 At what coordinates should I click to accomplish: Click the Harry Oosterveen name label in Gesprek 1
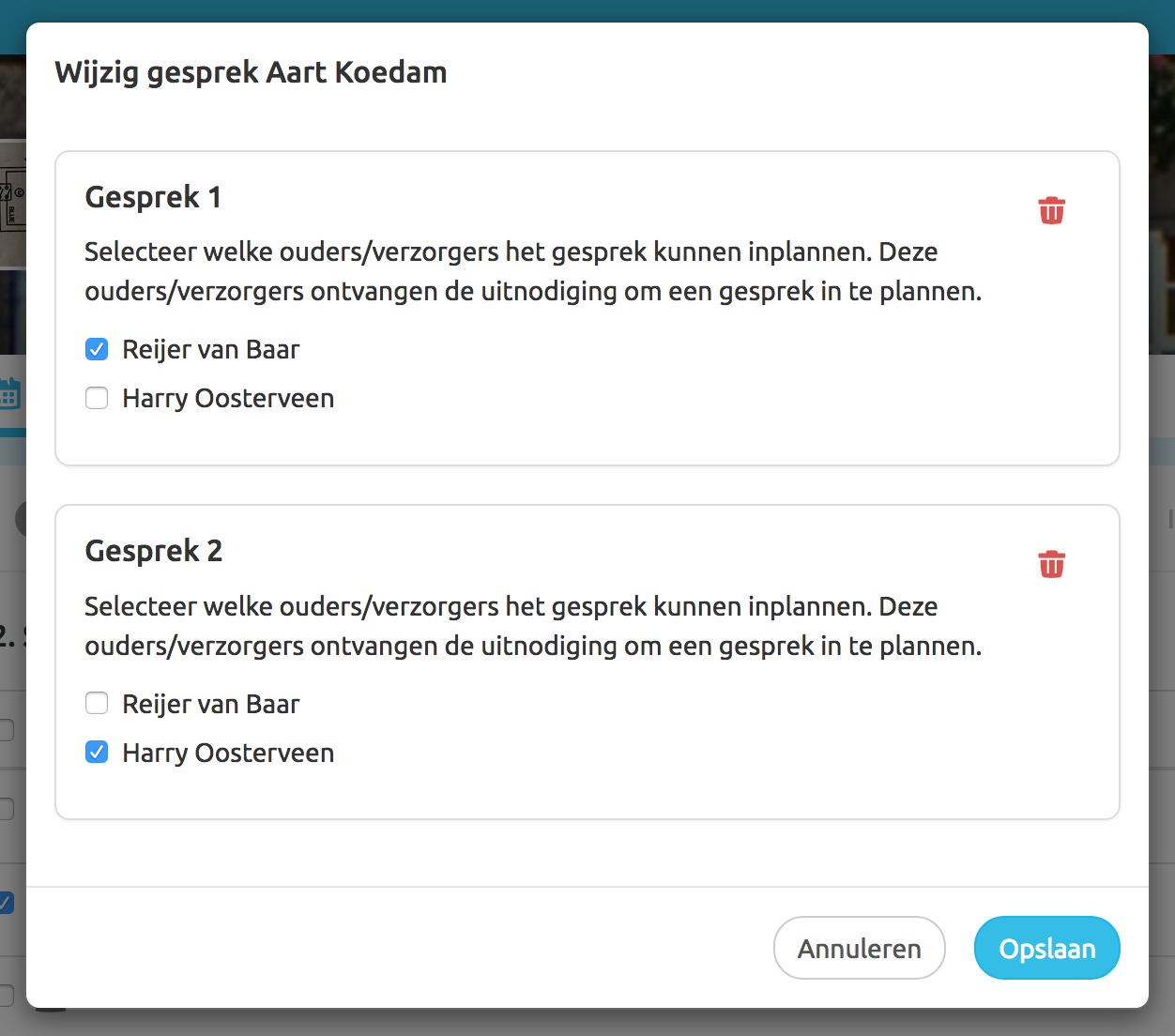pos(228,398)
